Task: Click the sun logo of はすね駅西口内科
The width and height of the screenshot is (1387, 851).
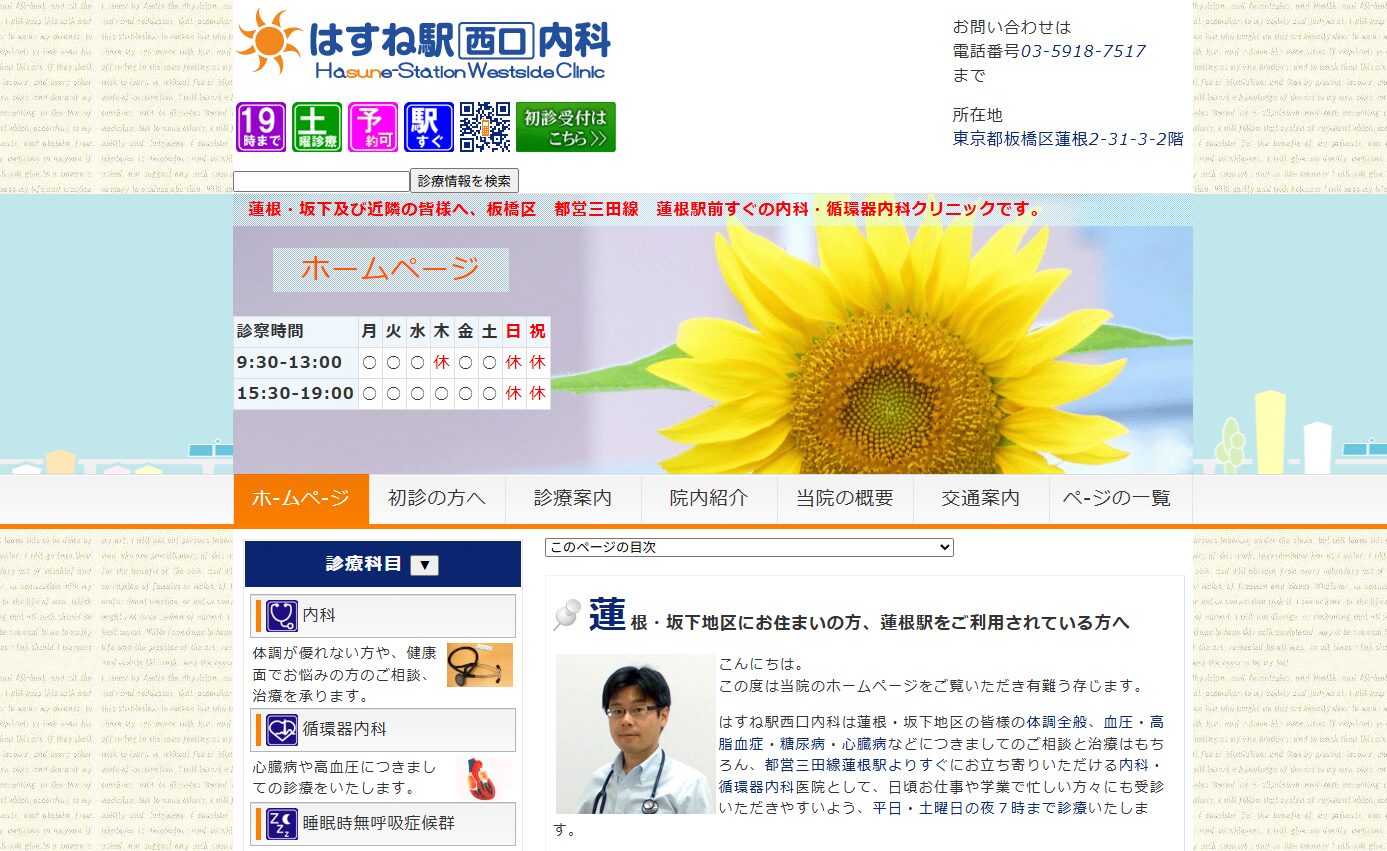Action: (269, 42)
